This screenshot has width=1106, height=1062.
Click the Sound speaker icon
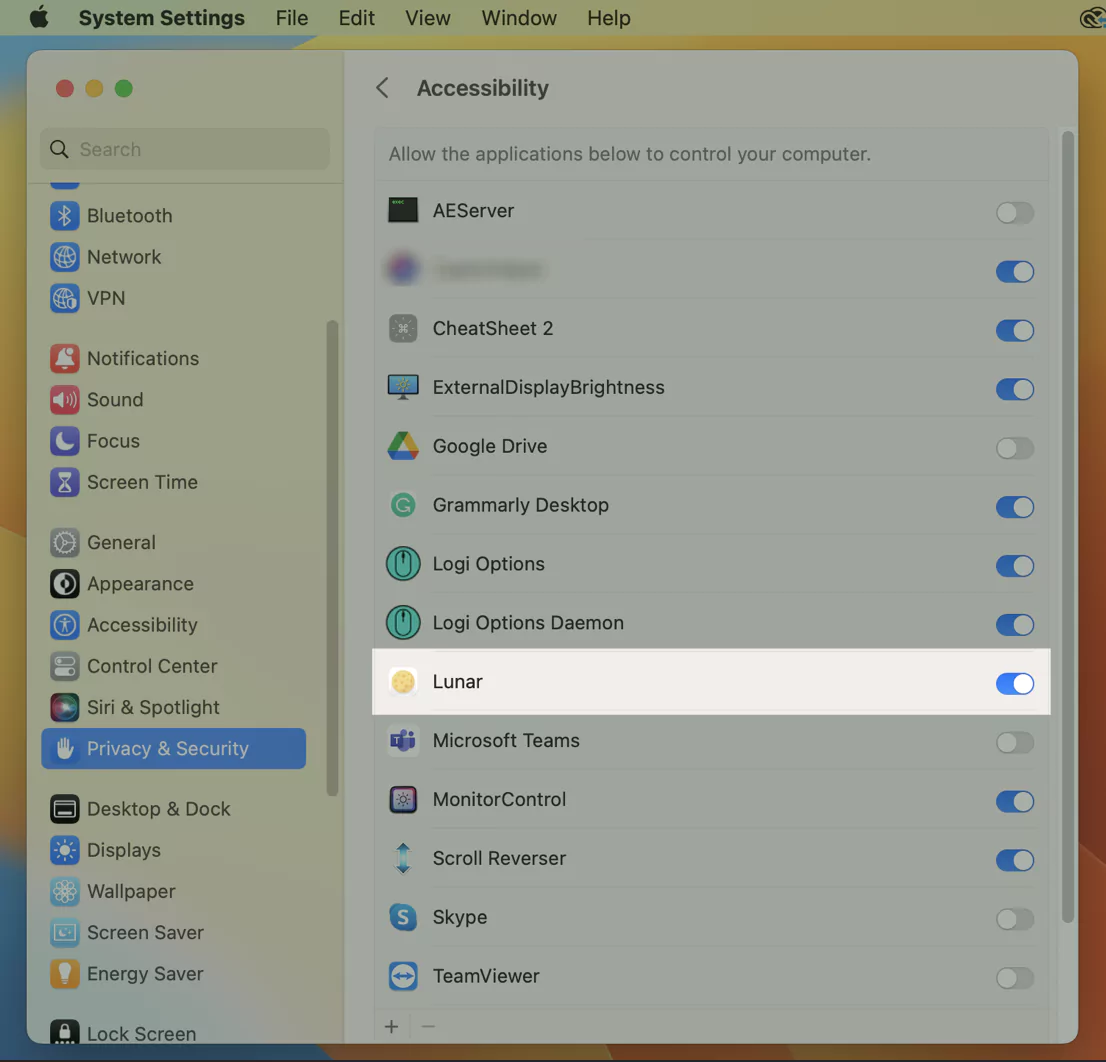64,400
